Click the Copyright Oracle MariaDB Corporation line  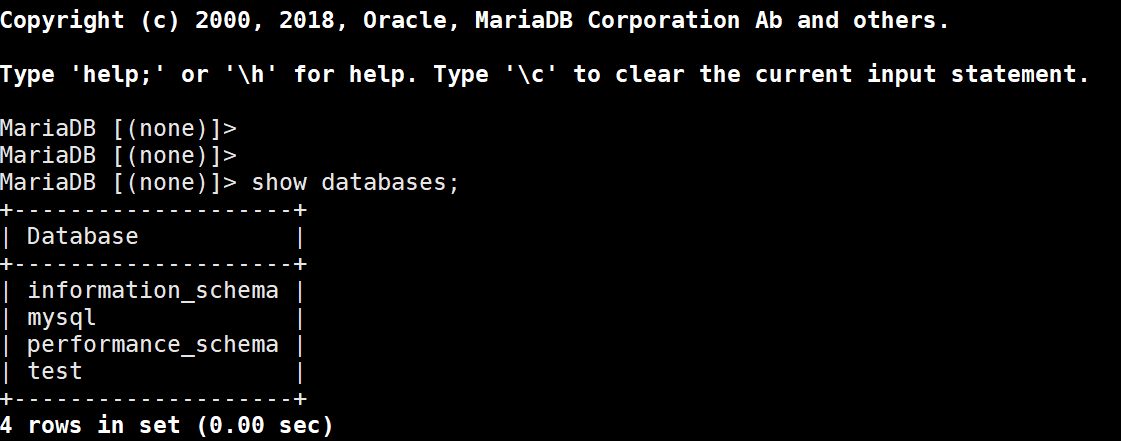(x=475, y=20)
